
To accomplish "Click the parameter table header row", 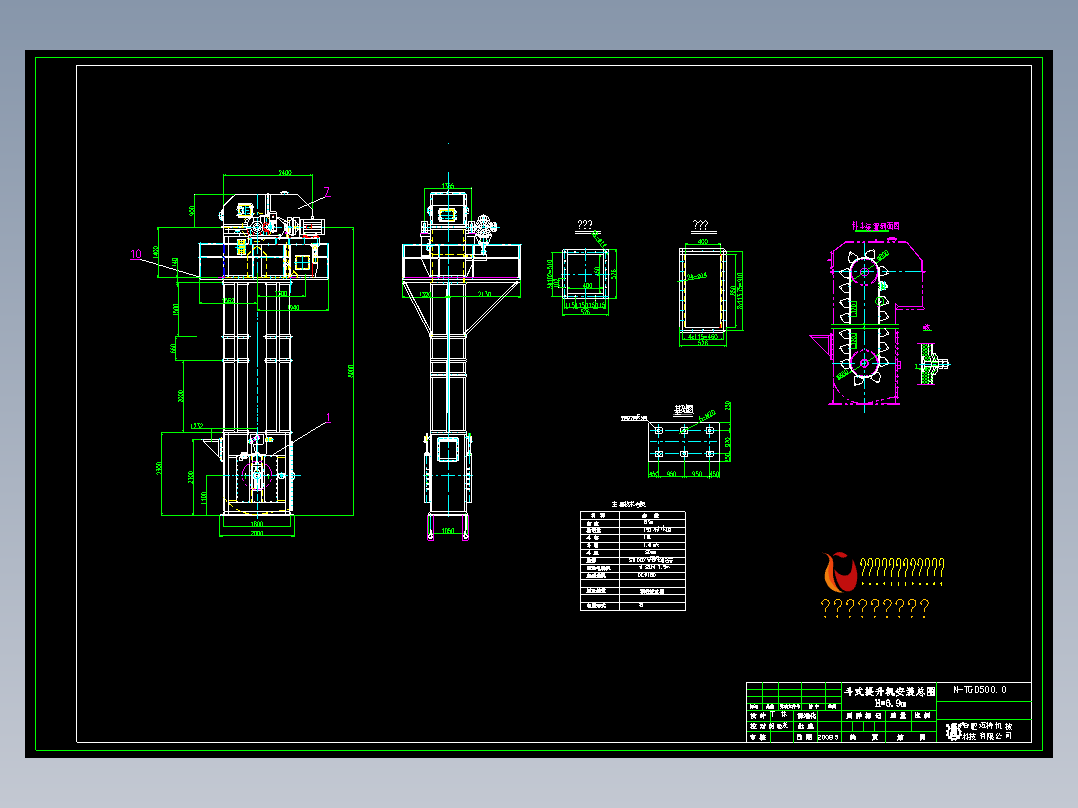I will [x=632, y=516].
